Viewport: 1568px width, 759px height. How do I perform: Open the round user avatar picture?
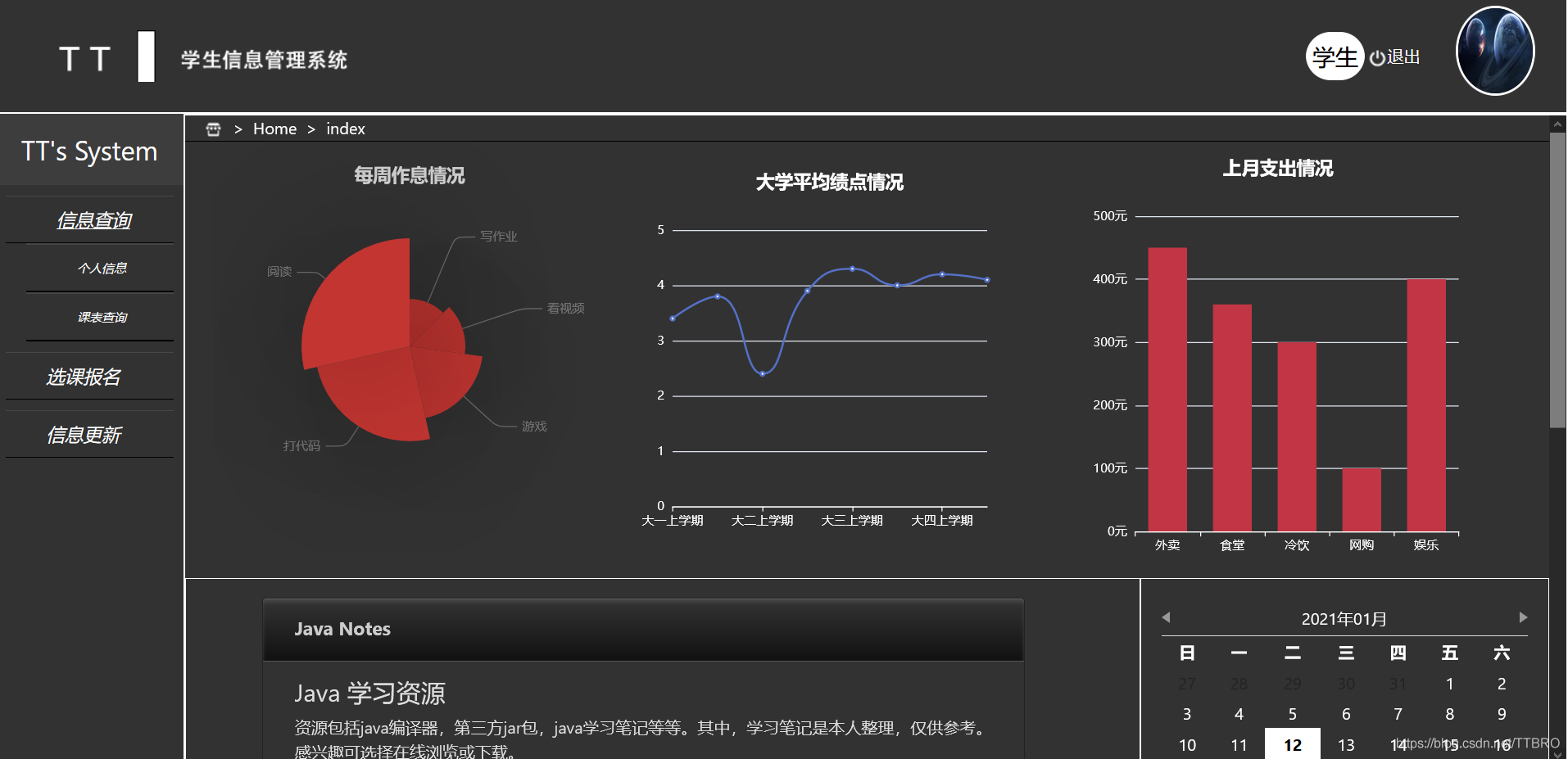tap(1495, 51)
